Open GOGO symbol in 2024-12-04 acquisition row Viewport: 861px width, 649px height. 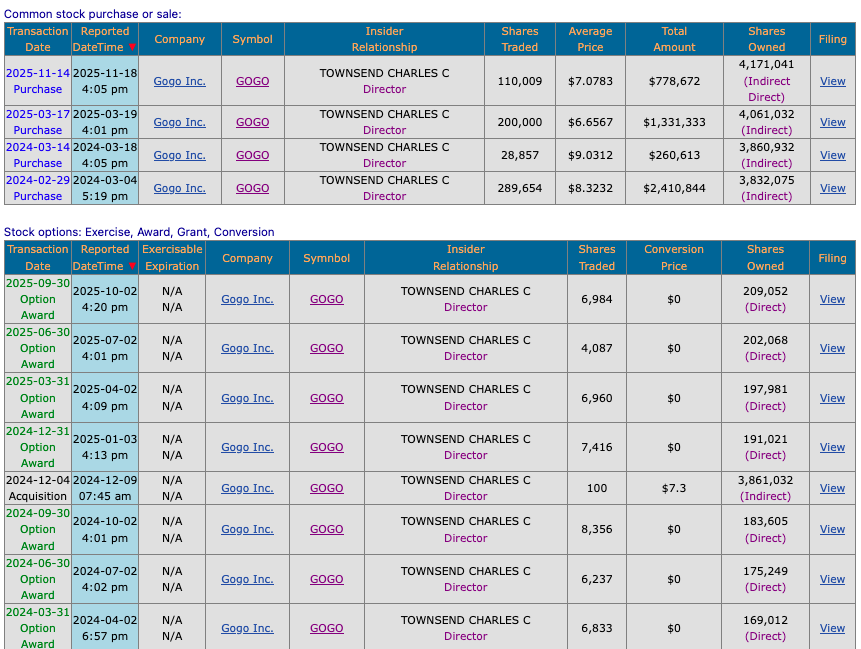point(327,488)
